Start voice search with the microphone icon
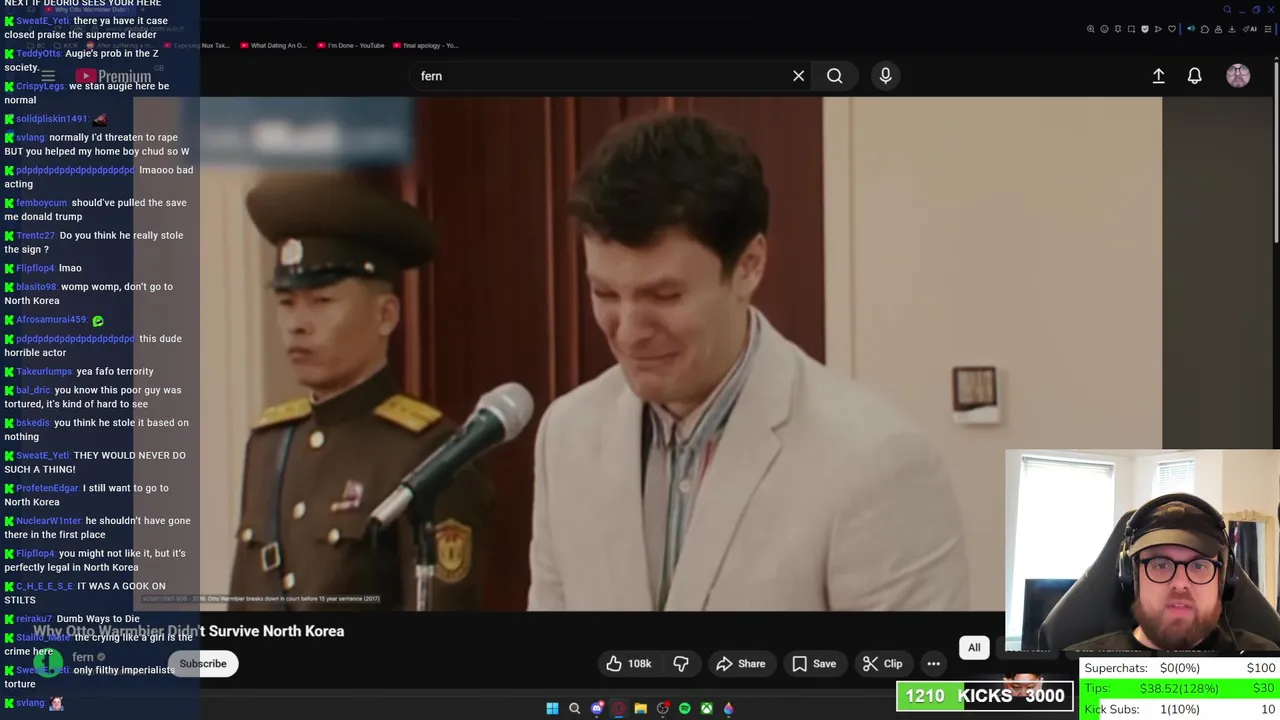Screen dimensions: 1280x720 coord(885,76)
